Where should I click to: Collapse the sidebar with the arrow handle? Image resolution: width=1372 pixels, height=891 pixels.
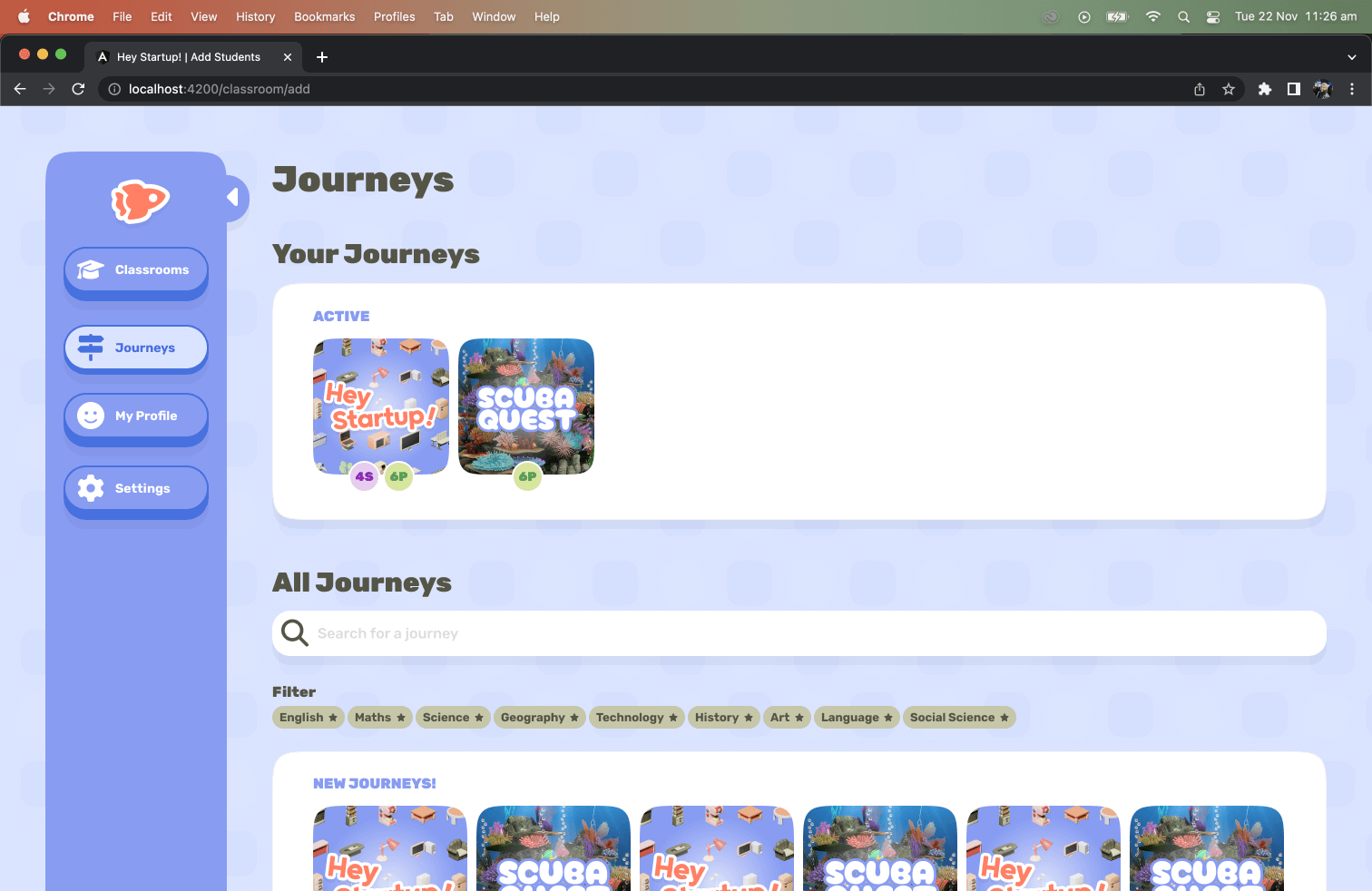pyautogui.click(x=234, y=197)
